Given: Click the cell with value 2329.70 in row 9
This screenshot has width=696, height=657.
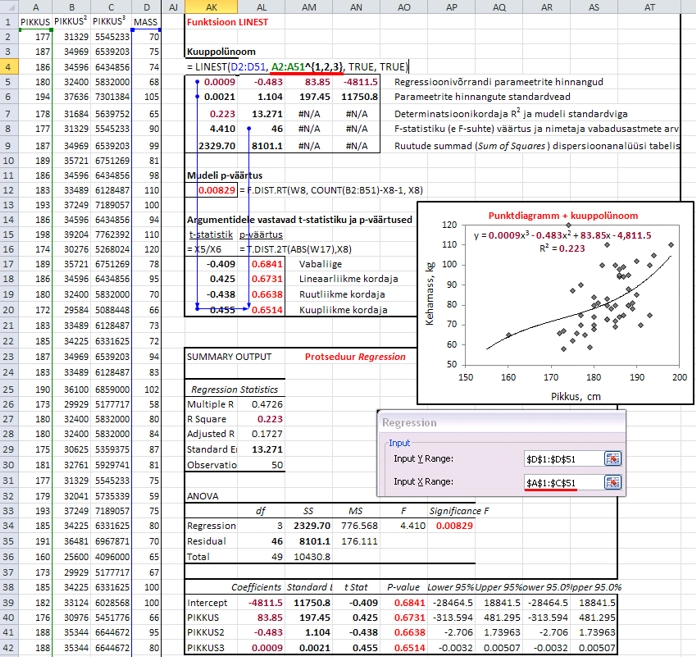Looking at the screenshot, I should pos(212,146).
